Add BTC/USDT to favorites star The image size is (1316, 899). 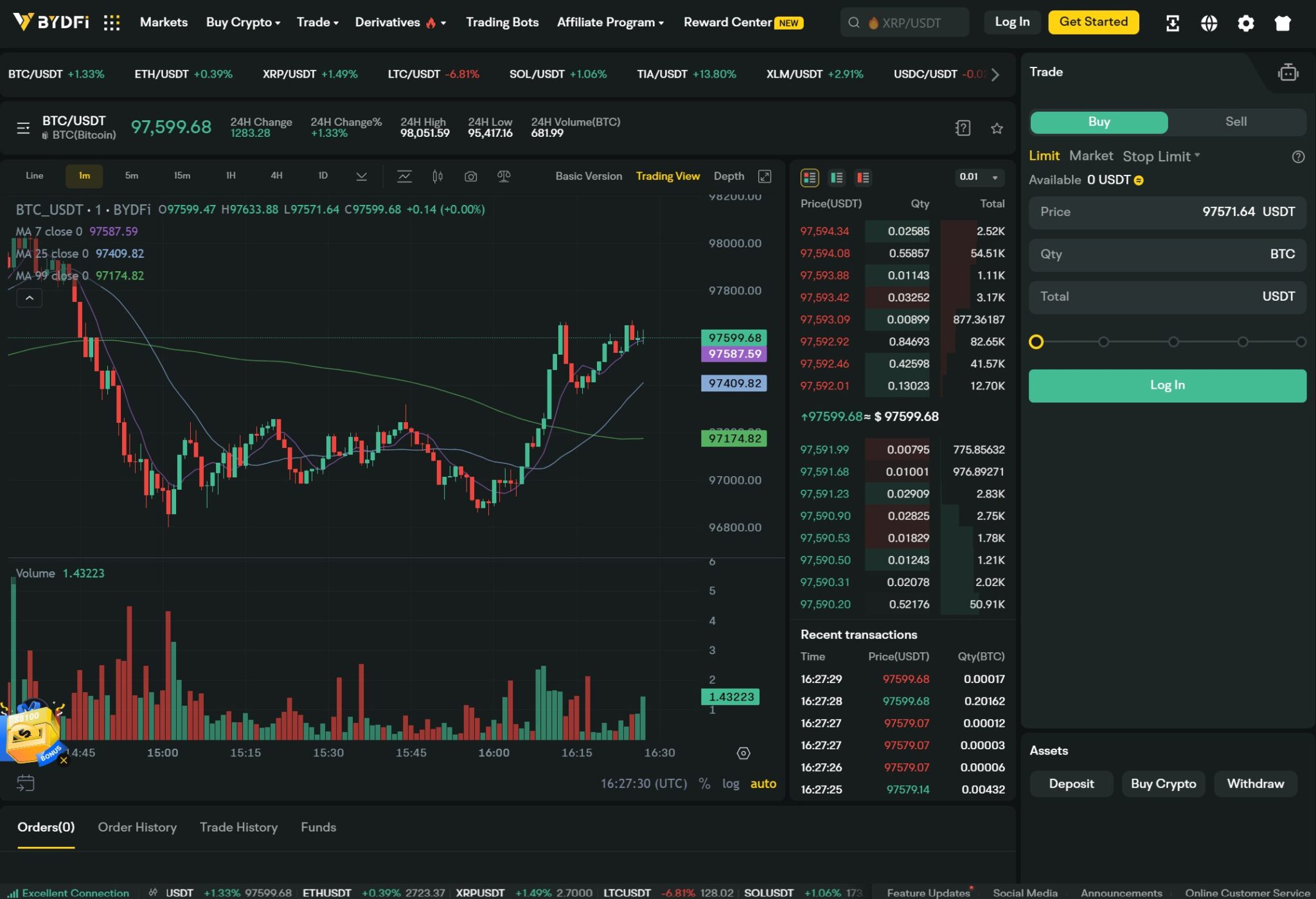[997, 129]
